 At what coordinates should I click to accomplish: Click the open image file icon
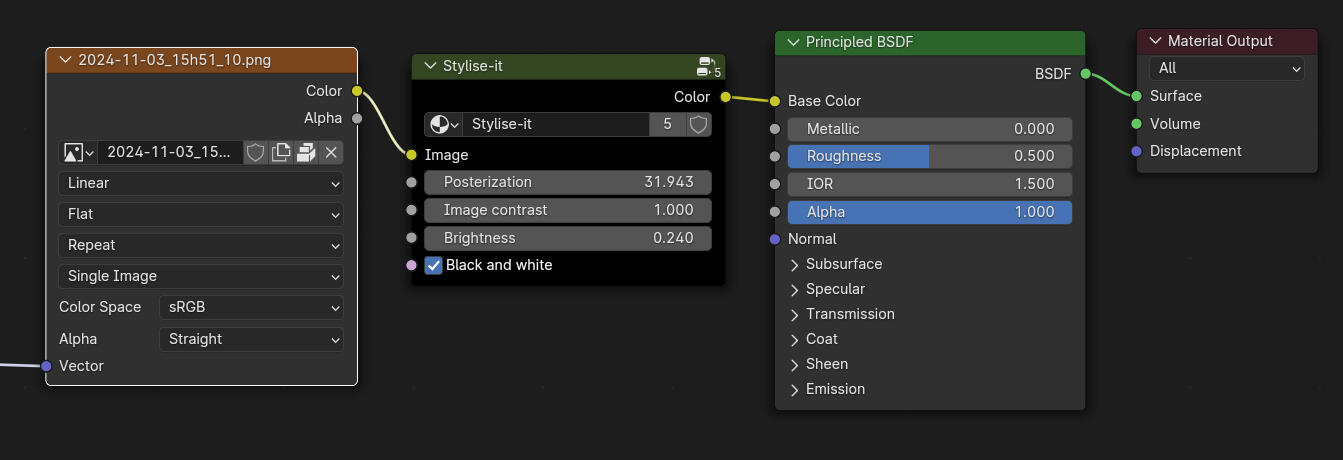tap(306, 152)
